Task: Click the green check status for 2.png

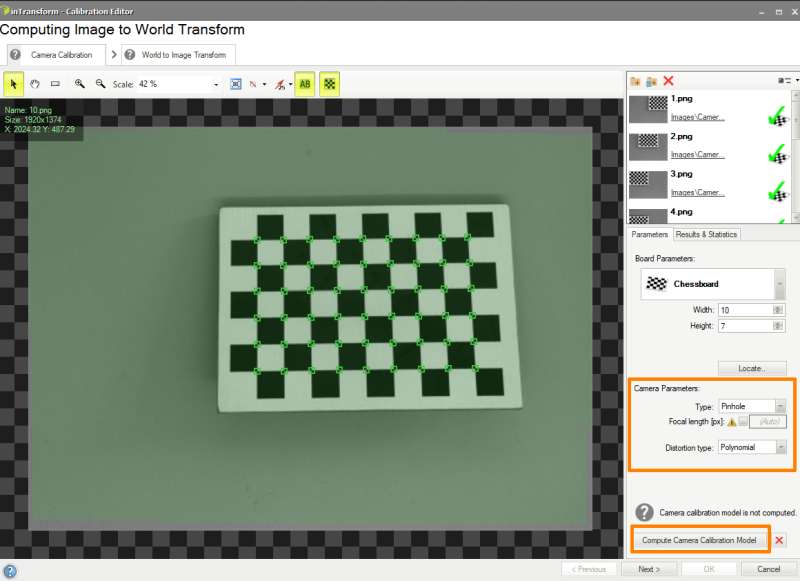Action: [x=778, y=153]
